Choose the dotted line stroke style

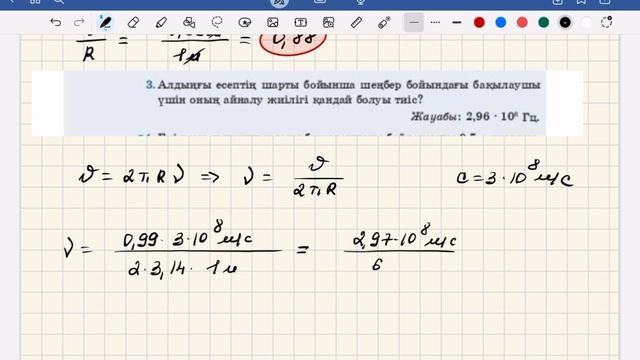coord(436,22)
